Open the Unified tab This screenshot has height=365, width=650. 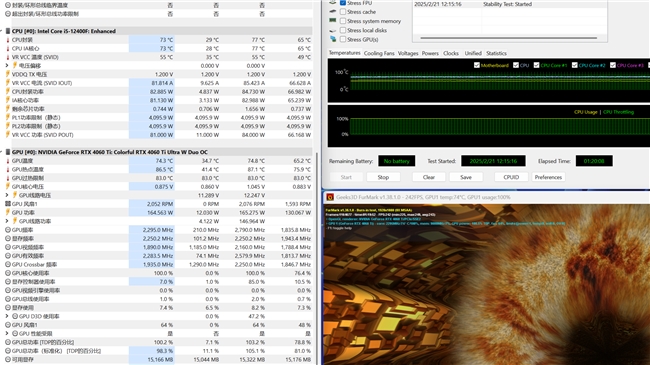(x=473, y=53)
